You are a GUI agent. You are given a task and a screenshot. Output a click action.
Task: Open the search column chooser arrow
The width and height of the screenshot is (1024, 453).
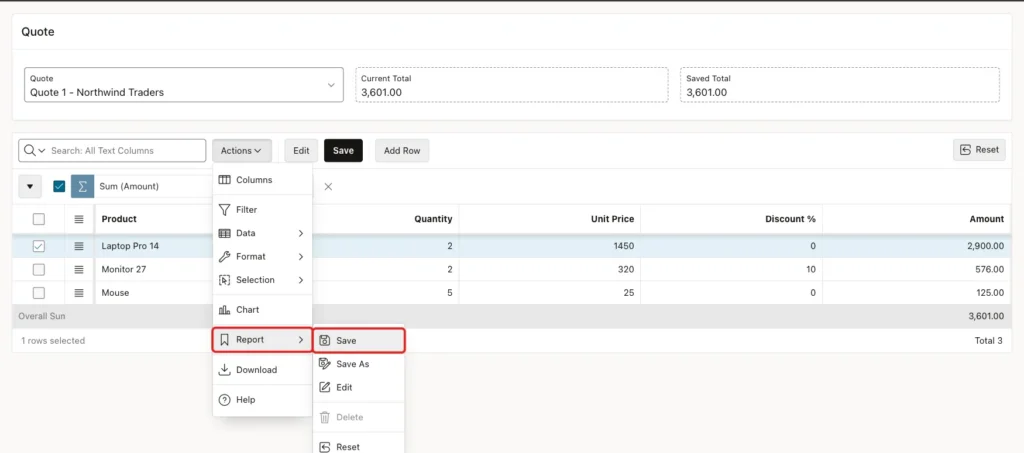tap(42, 151)
